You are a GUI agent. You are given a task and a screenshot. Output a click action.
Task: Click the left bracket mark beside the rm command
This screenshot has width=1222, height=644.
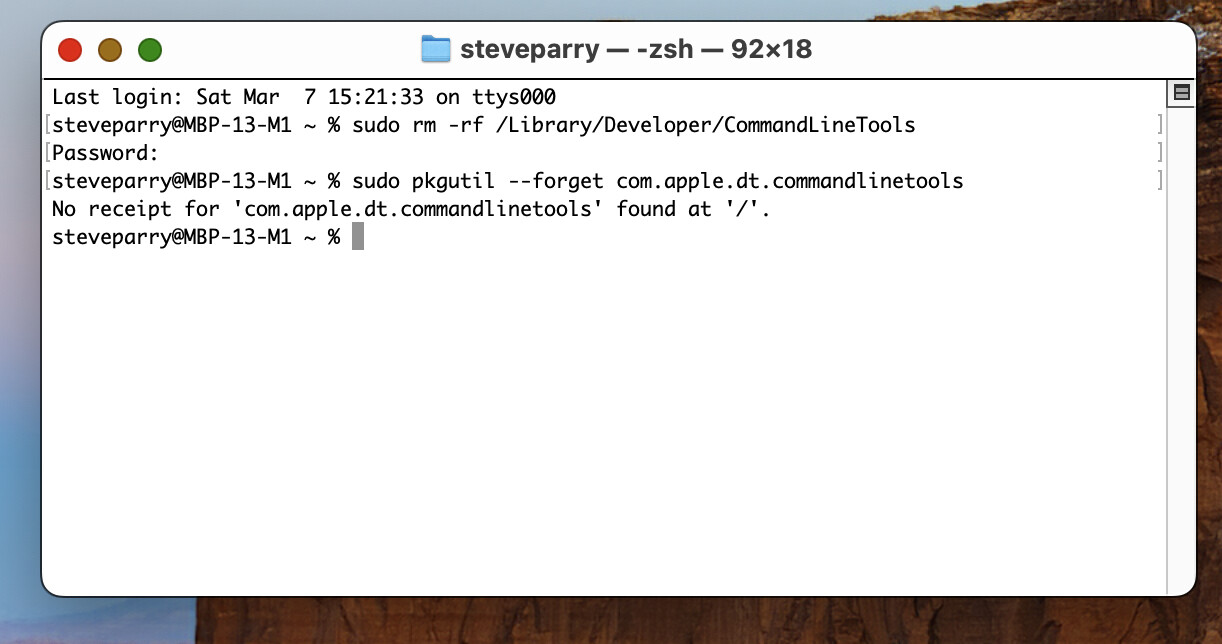click(47, 125)
